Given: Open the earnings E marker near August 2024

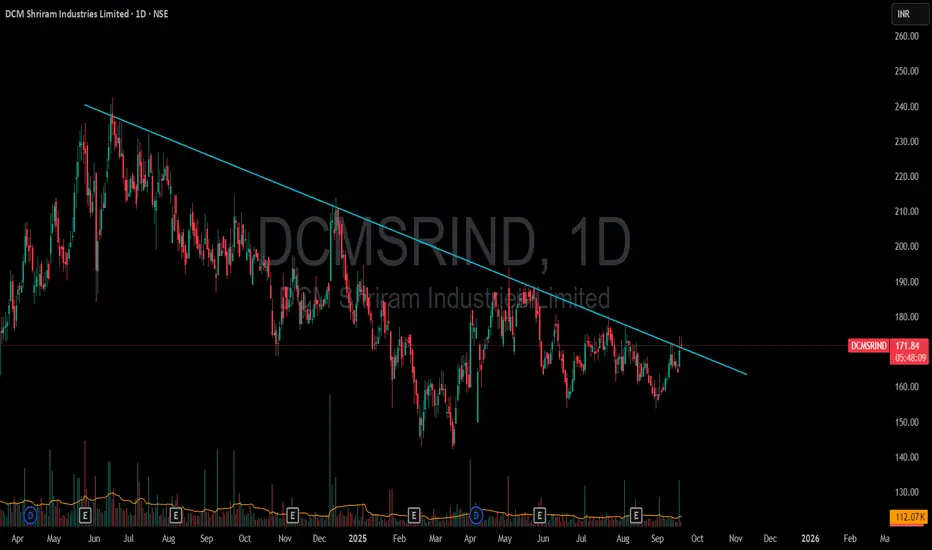Looking at the screenshot, I should tap(175, 515).
